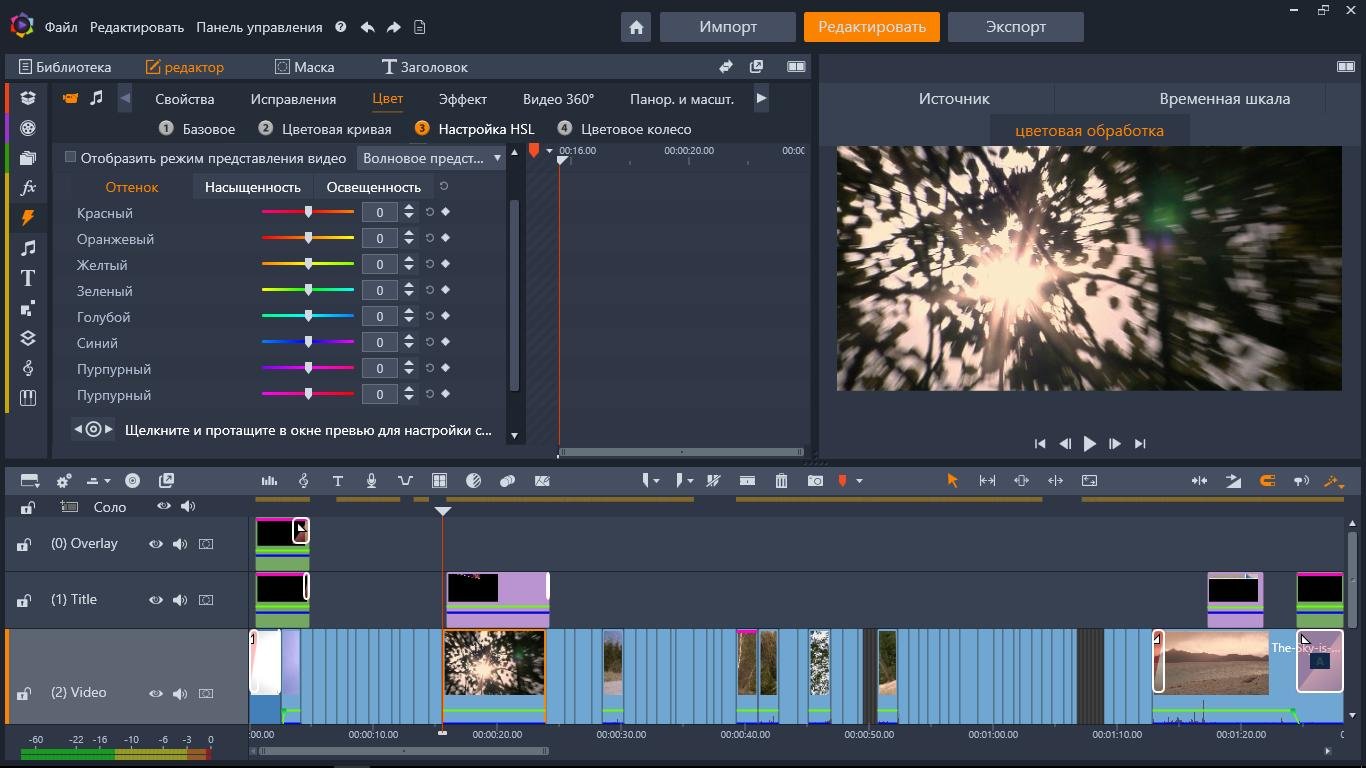This screenshot has height=768, width=1366.
Task: Open the 'Файл' menu
Action: pos(61,27)
